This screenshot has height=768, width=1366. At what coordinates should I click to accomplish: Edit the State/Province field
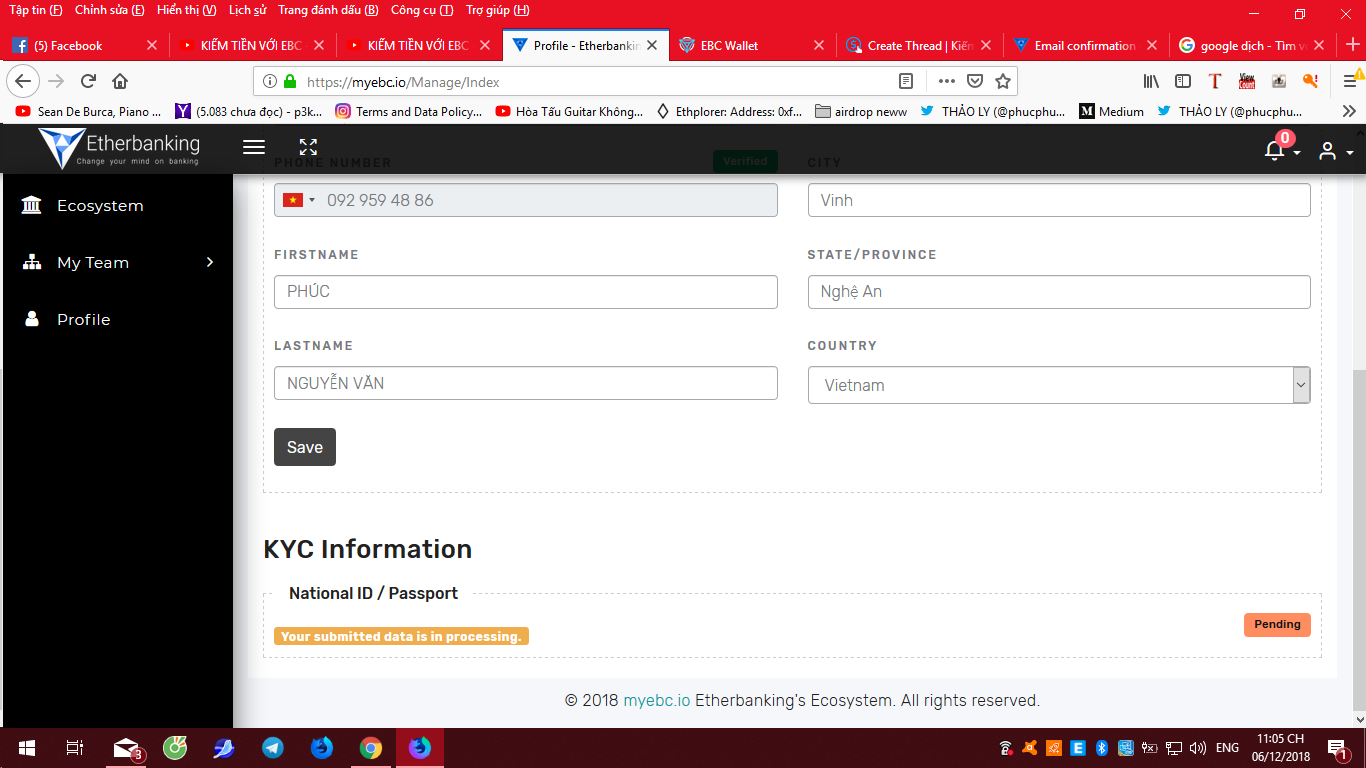(1059, 292)
